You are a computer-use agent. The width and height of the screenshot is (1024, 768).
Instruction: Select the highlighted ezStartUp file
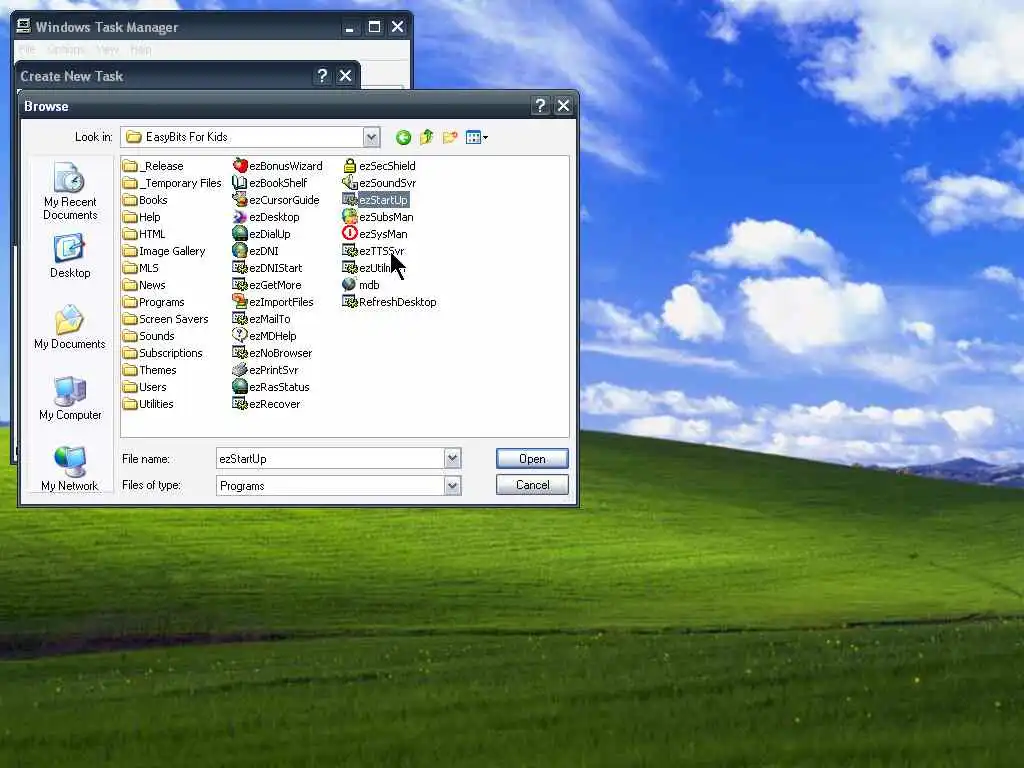[376, 200]
